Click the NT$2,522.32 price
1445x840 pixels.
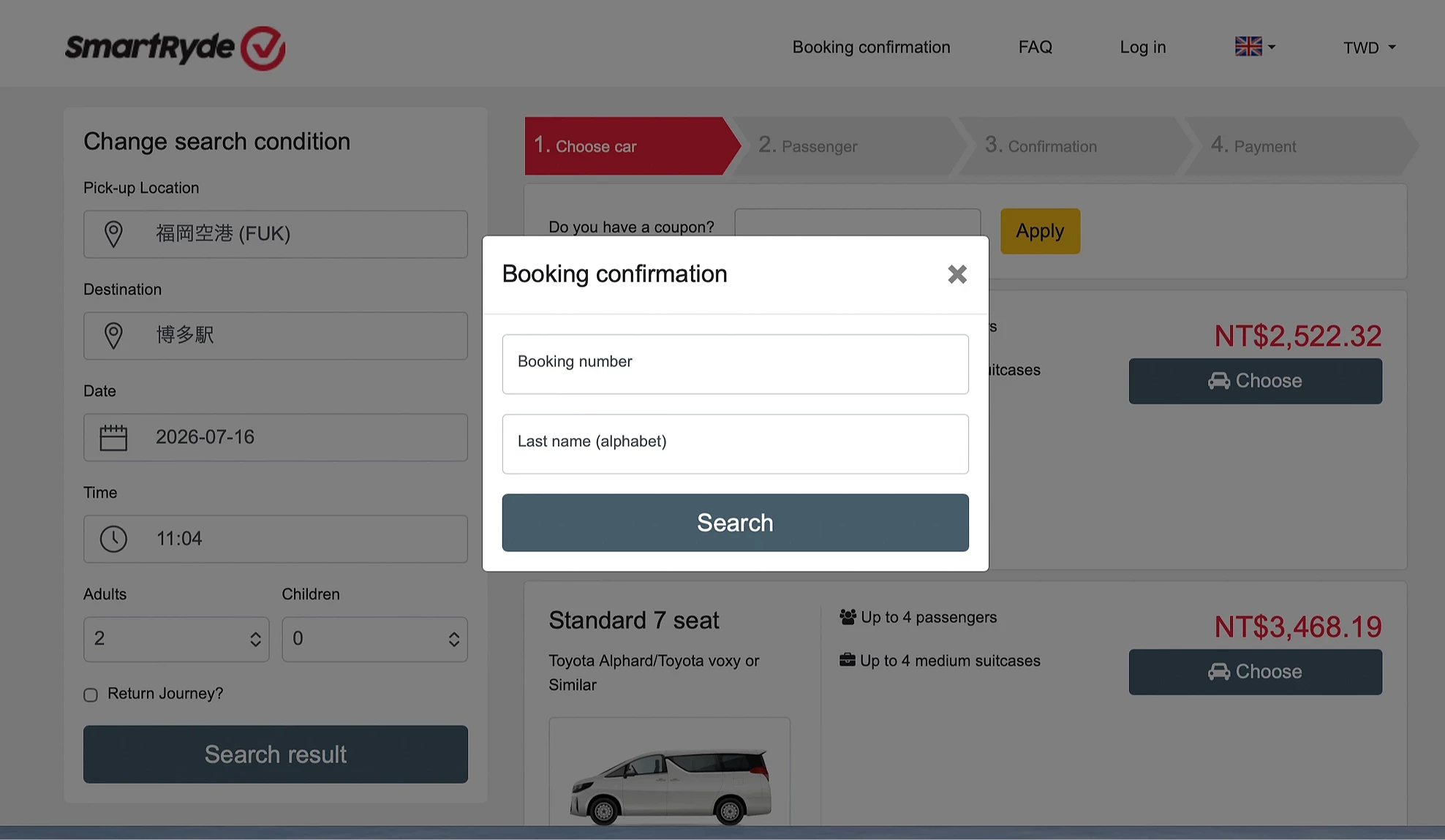click(1298, 336)
